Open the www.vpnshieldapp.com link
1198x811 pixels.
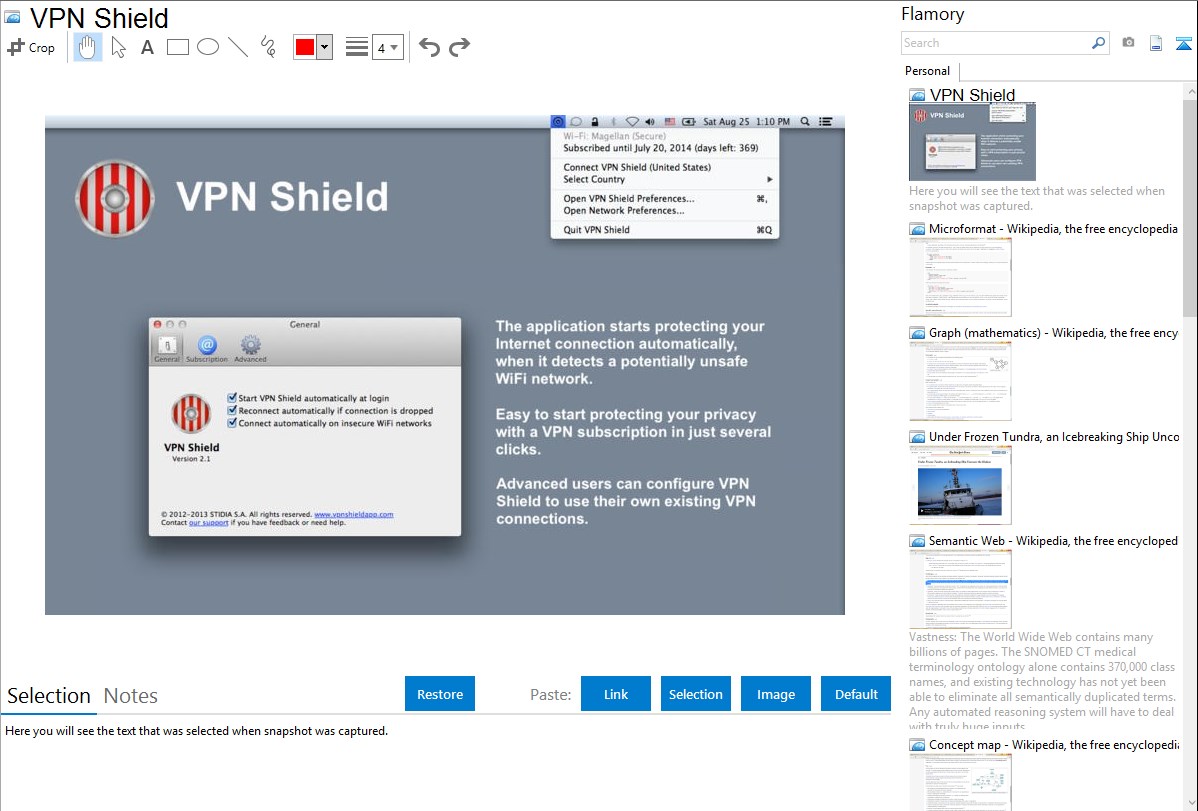[354, 514]
